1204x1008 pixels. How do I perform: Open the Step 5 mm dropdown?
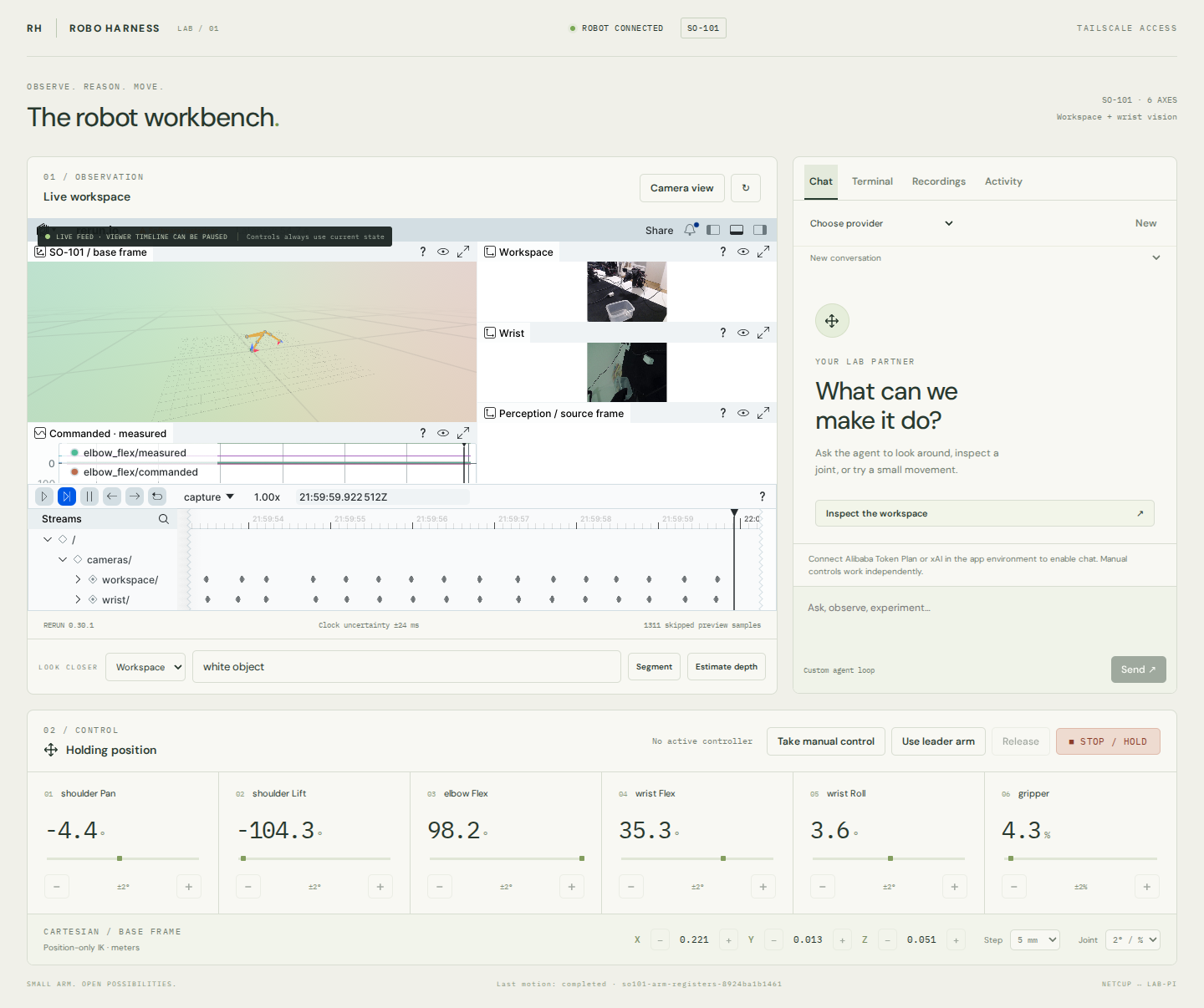click(x=1035, y=939)
